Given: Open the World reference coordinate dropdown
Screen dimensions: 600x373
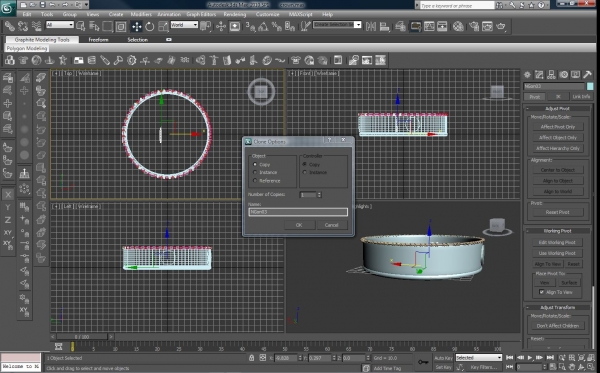Looking at the screenshot, I should 184,25.
